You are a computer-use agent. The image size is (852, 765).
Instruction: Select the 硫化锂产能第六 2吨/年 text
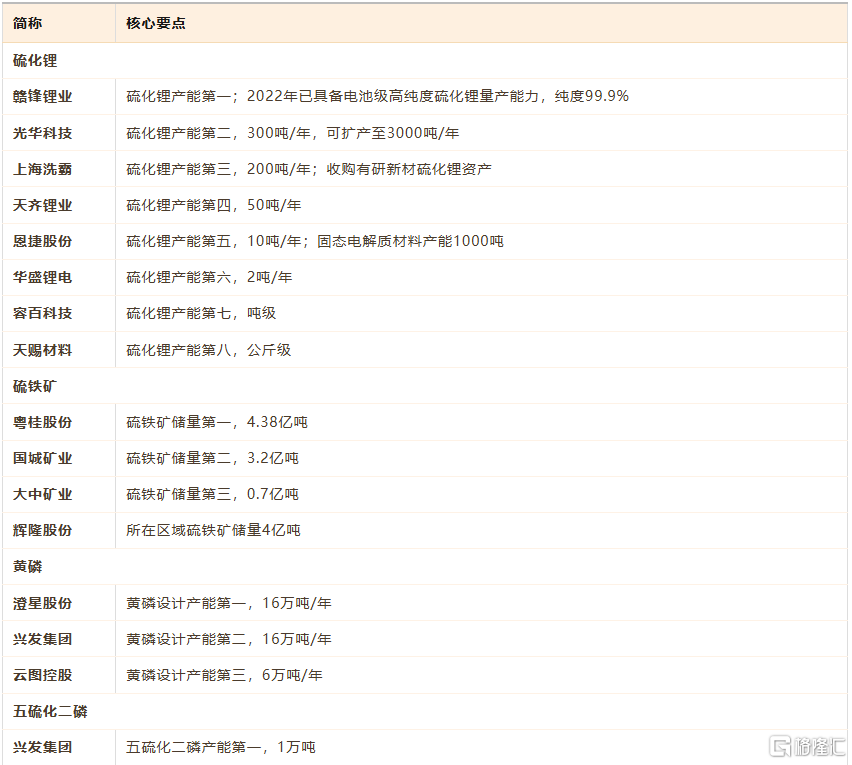[209, 278]
